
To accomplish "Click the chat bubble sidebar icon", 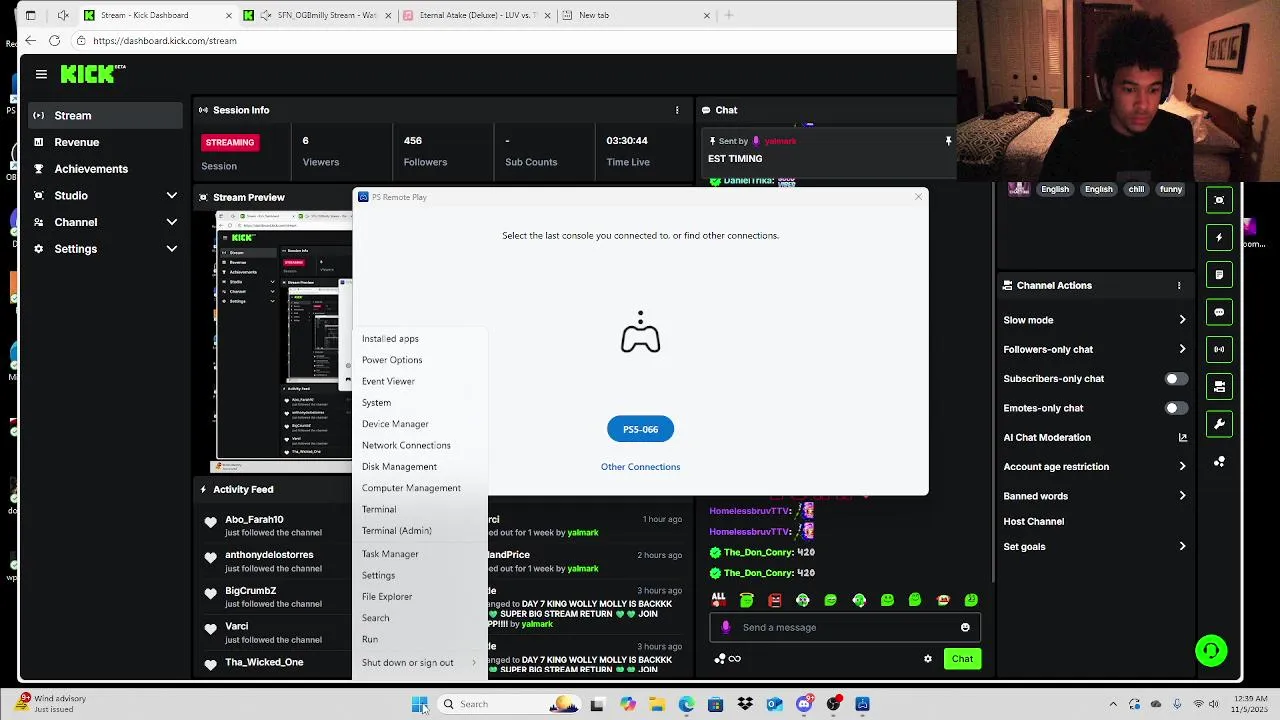I will pos(1219,312).
